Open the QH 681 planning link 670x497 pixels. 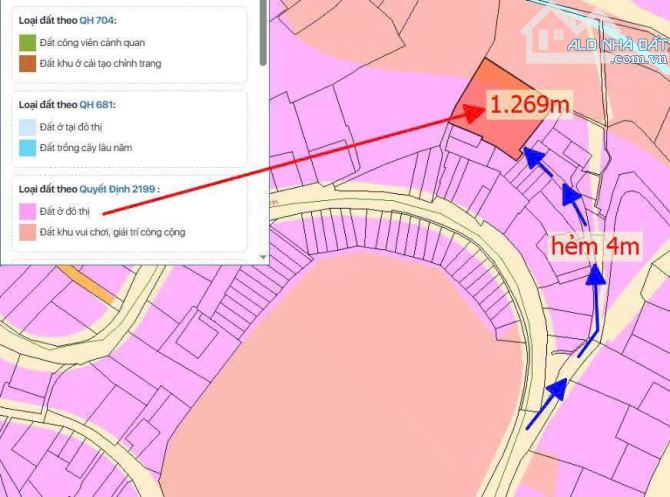click(96, 105)
